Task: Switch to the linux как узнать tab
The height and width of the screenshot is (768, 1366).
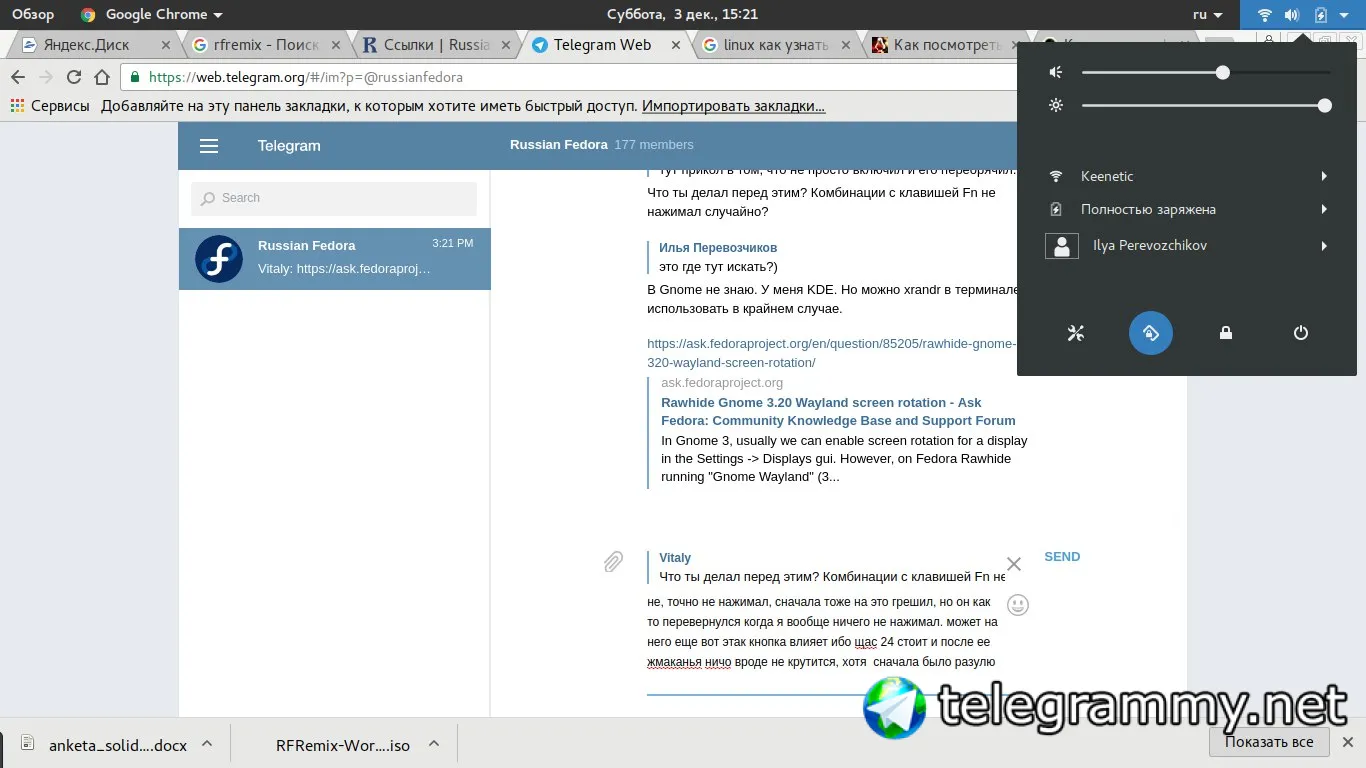Action: coord(777,45)
